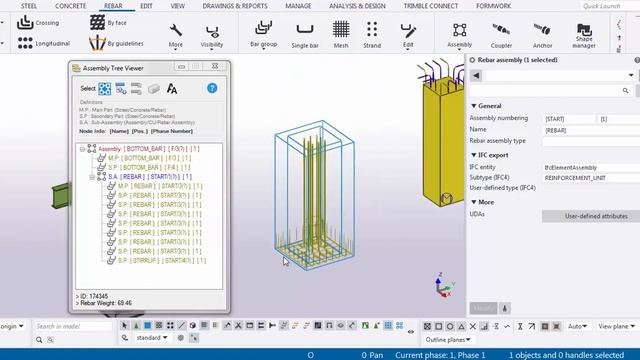
Task: Open Assembly Tree Viewer help icon
Action: click(212, 88)
